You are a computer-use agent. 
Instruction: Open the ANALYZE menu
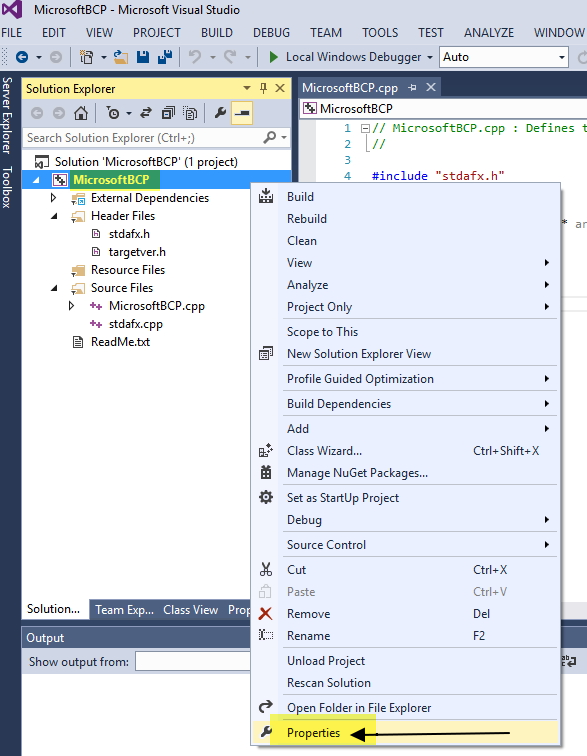(x=489, y=33)
